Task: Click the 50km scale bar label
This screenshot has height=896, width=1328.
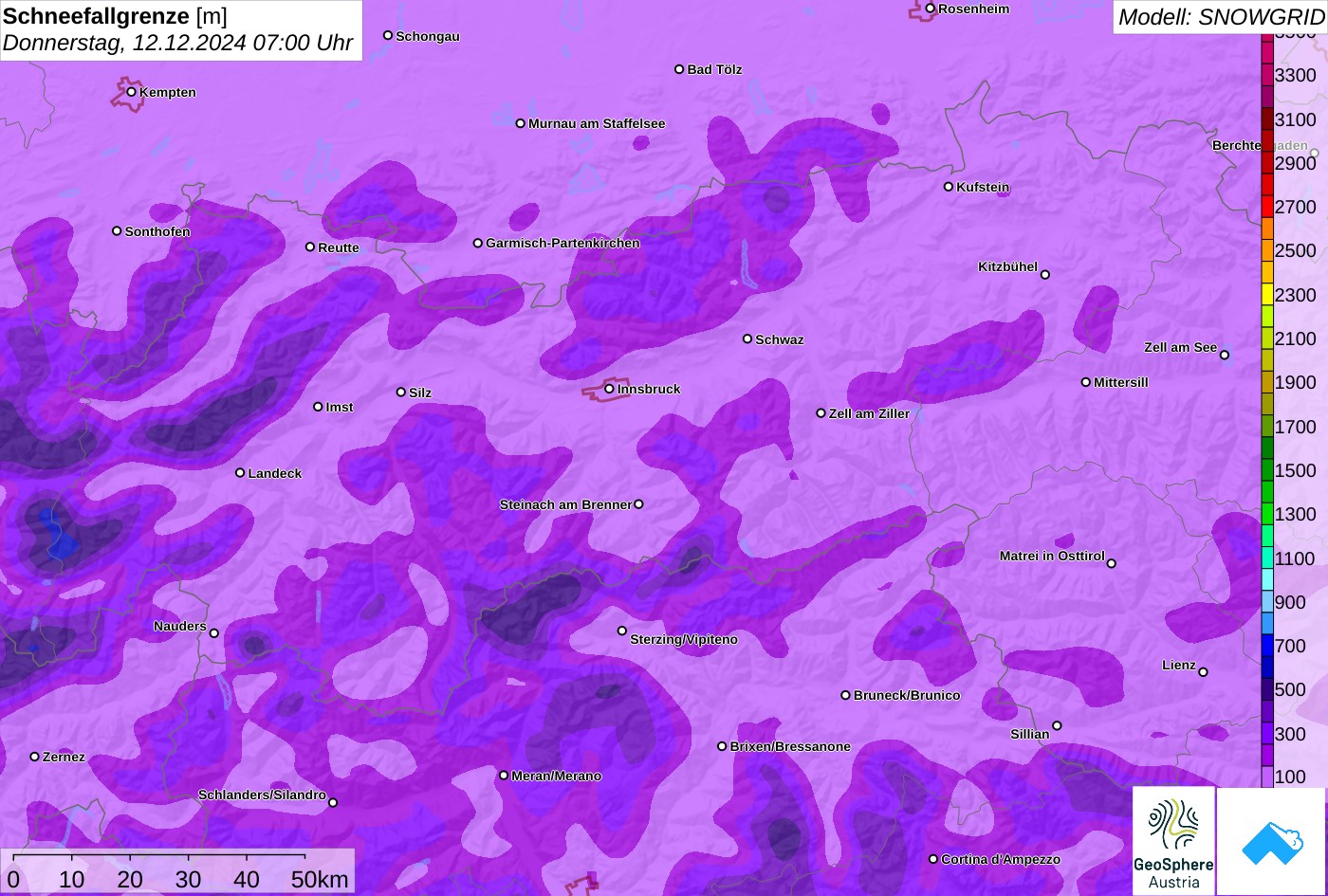Action: [x=320, y=880]
